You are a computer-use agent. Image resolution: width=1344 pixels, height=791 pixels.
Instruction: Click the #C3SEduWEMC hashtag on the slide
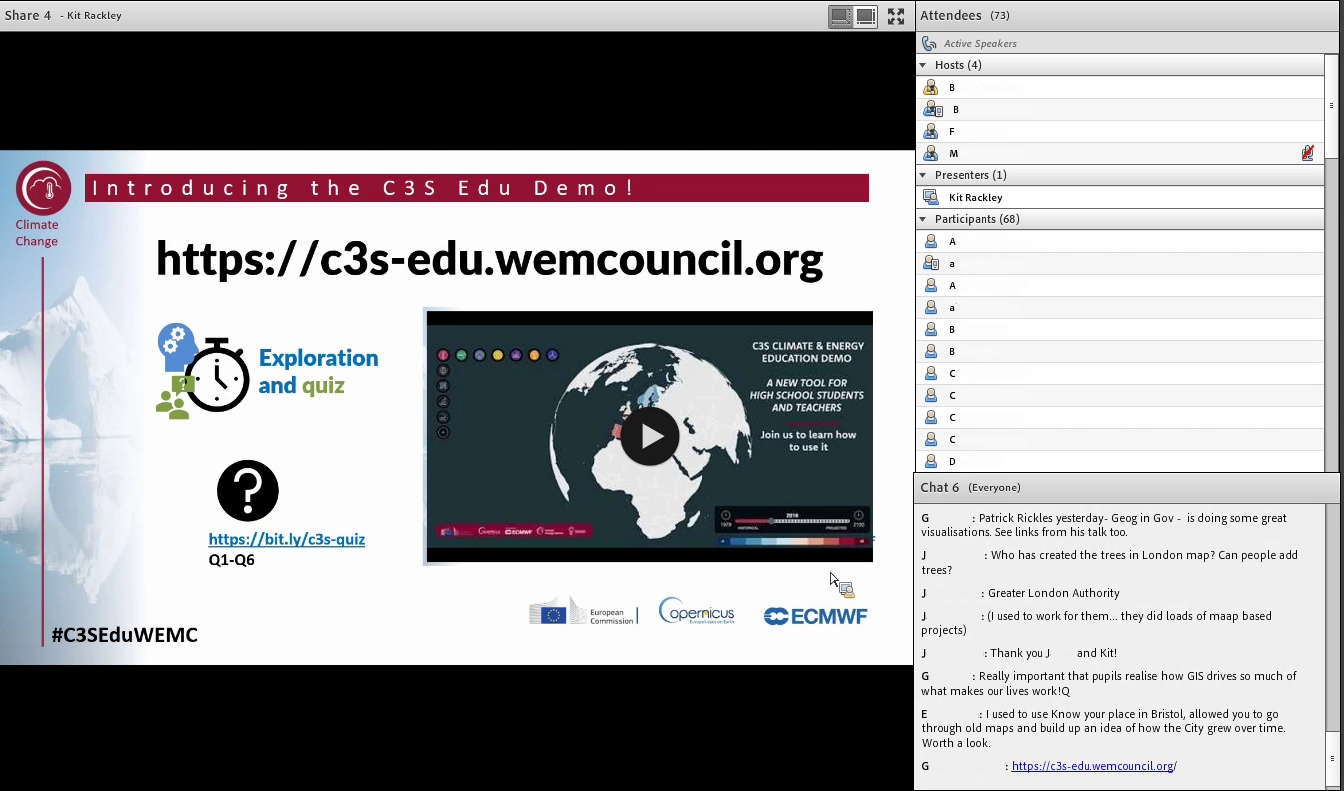[x=125, y=635]
